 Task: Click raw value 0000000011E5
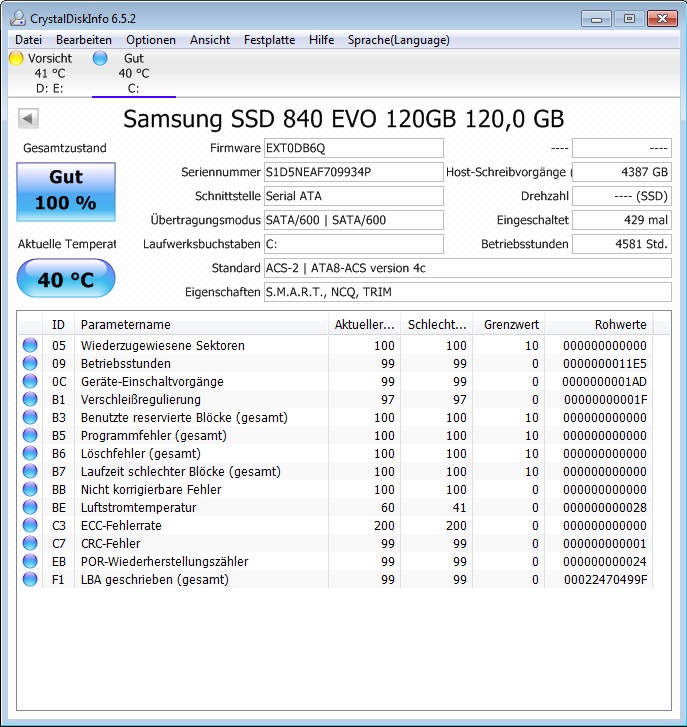[605, 364]
